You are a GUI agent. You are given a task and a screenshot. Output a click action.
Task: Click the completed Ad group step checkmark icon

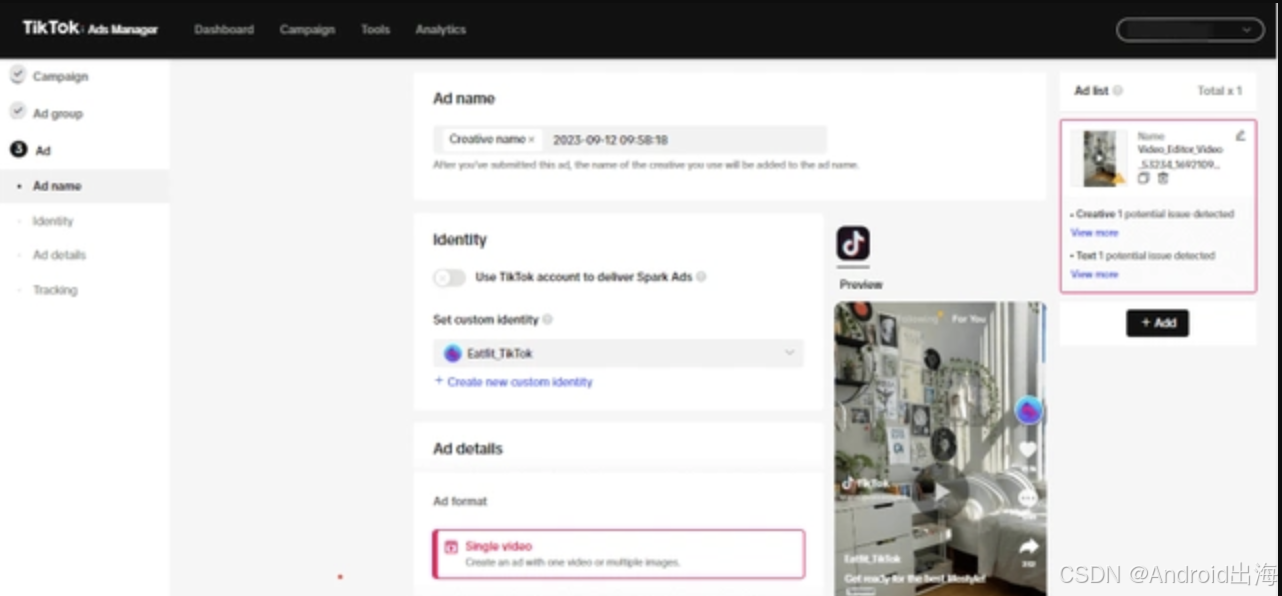click(17, 112)
